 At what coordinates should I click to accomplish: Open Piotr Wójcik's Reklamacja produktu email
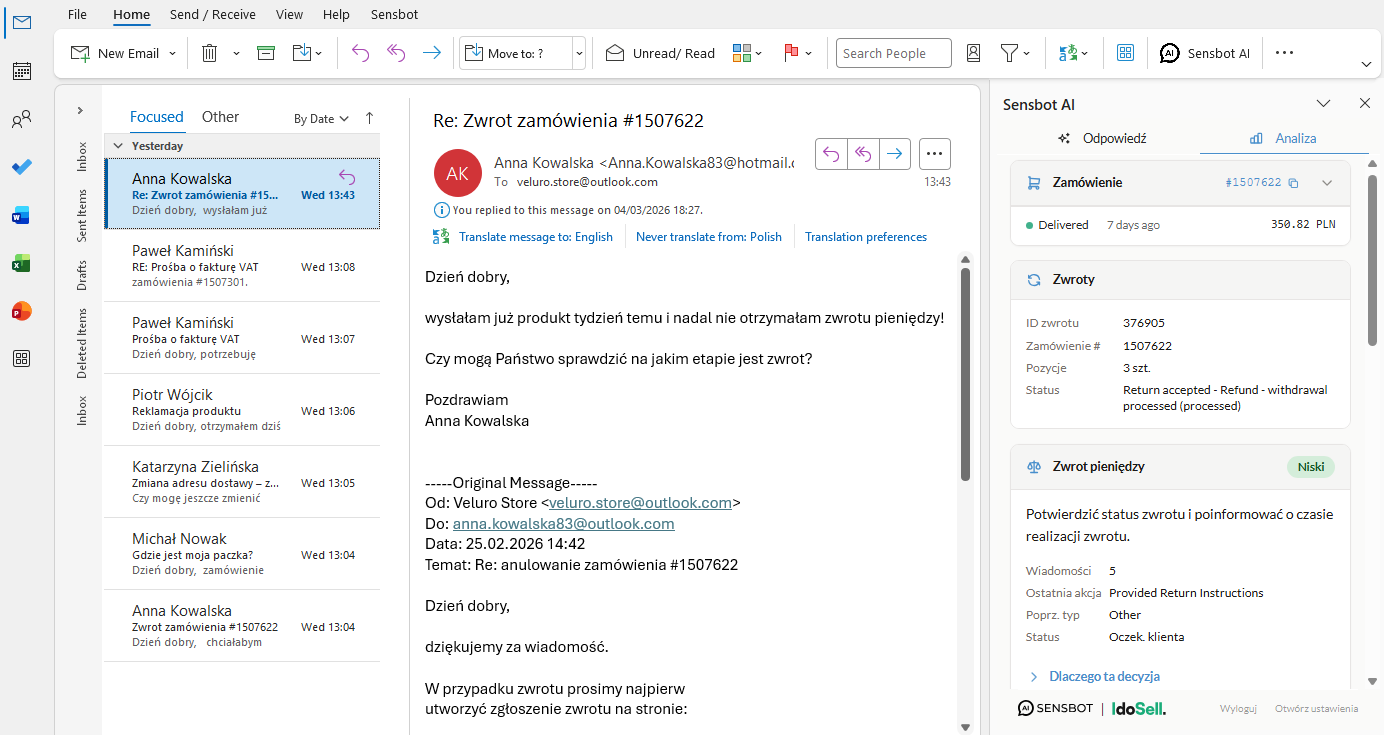point(242,410)
